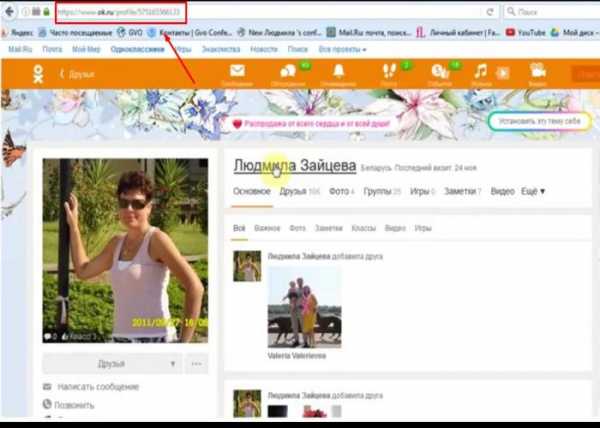The width and height of the screenshot is (600, 428).
Task: Click the browser back arrow button
Action: (x=9, y=11)
